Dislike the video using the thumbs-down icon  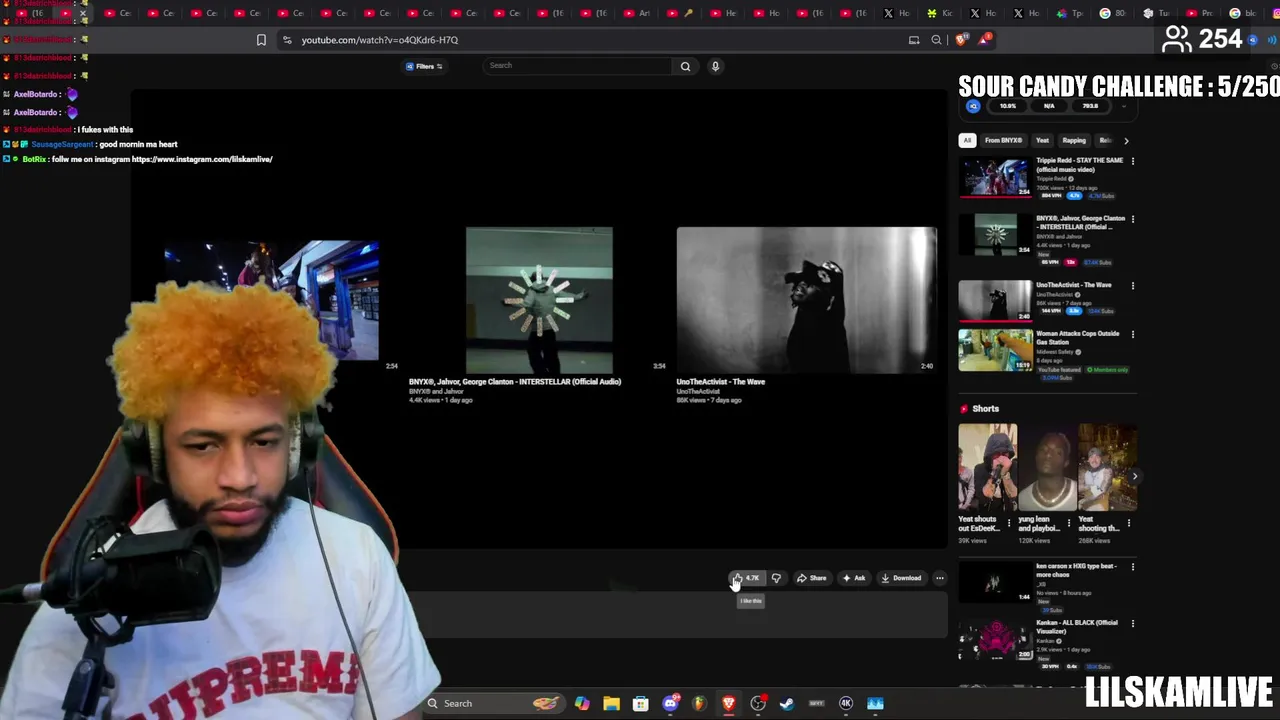point(776,578)
